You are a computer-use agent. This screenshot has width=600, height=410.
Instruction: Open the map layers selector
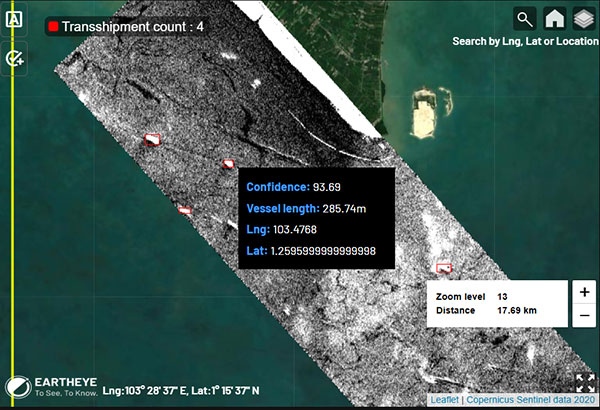(583, 18)
